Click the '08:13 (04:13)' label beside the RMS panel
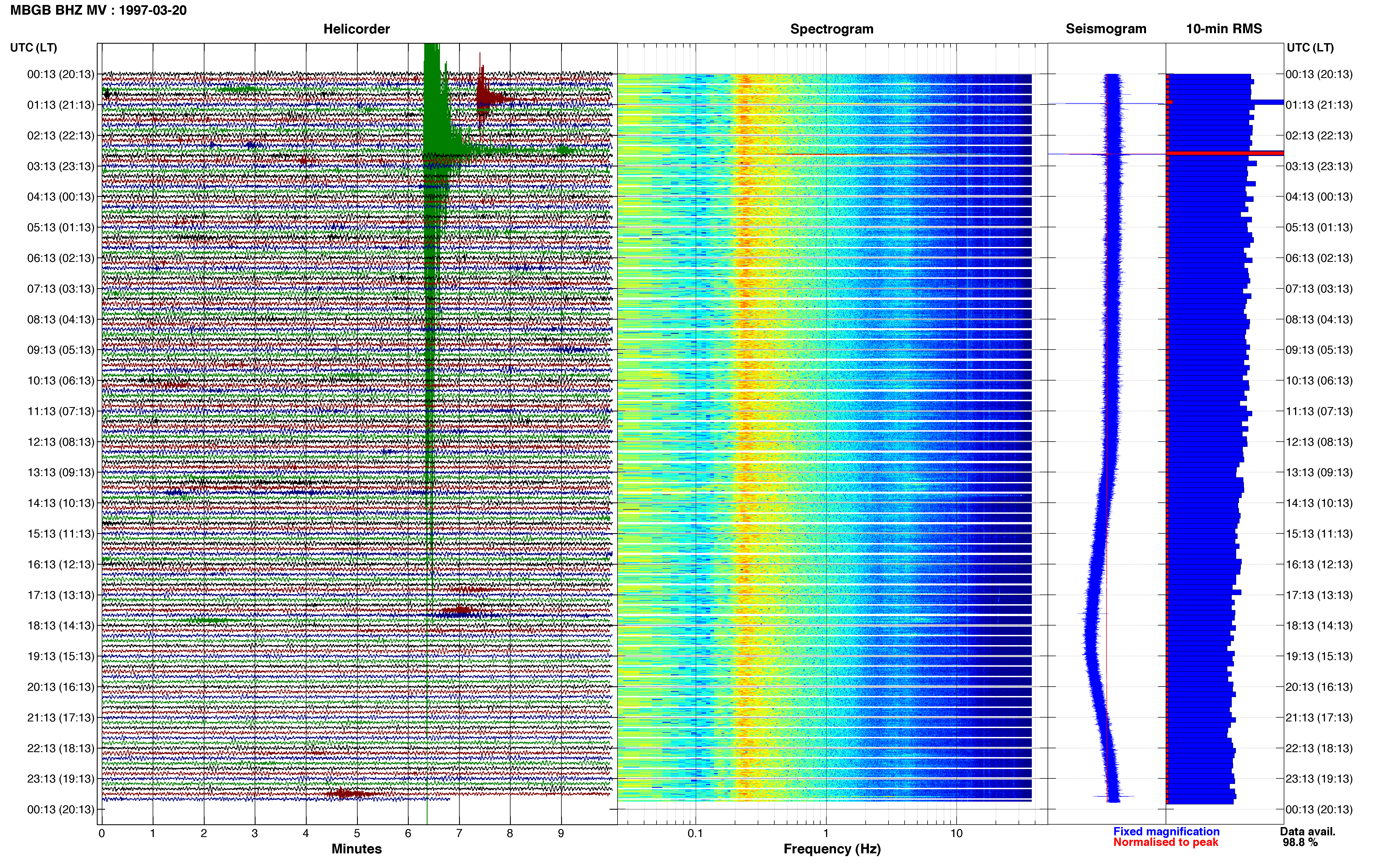The width and height of the screenshot is (1388, 868). pos(1319,319)
